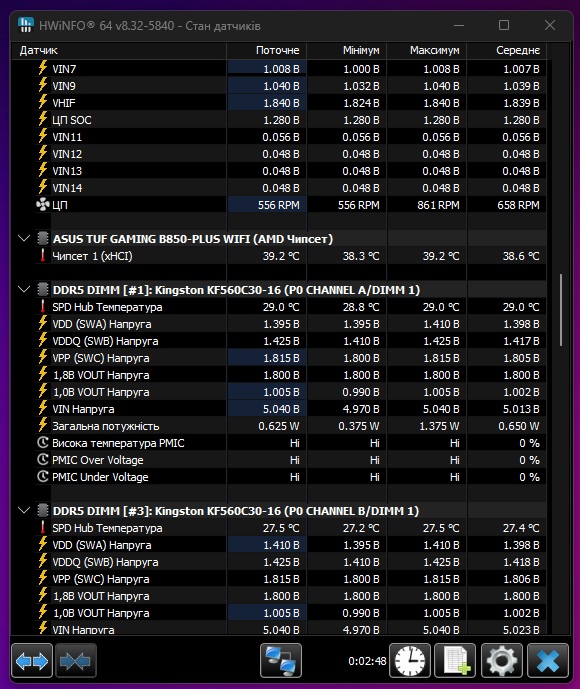Click the lightning icon next to VIN14
The width and height of the screenshot is (580, 689).
pos(43,188)
